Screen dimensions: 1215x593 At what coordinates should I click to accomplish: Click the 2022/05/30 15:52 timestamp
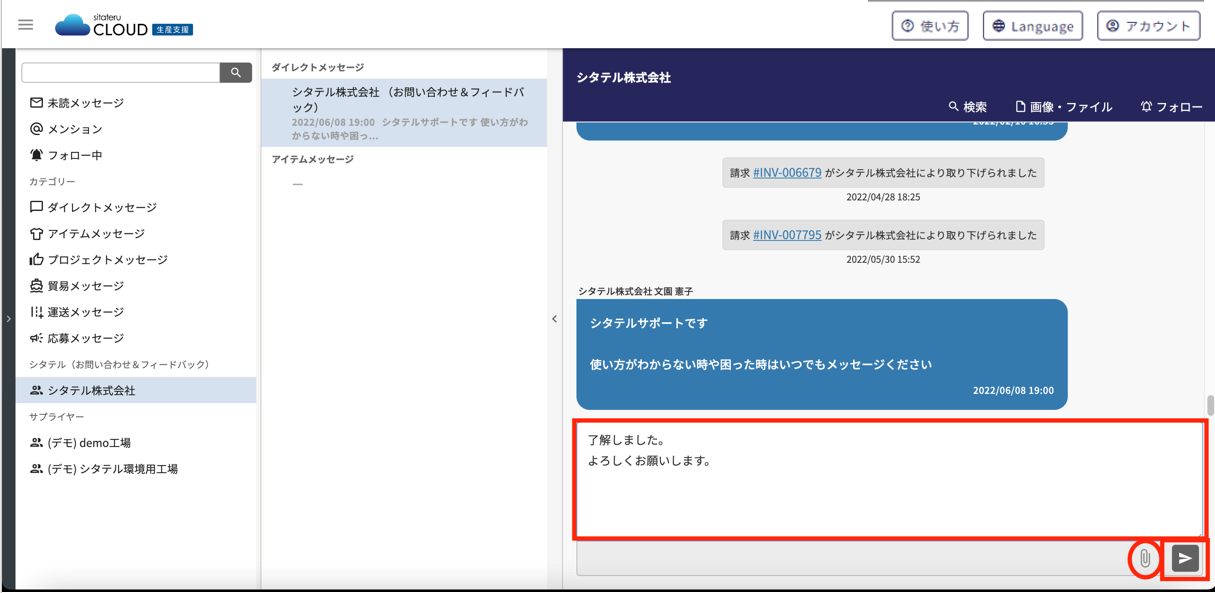point(883,259)
